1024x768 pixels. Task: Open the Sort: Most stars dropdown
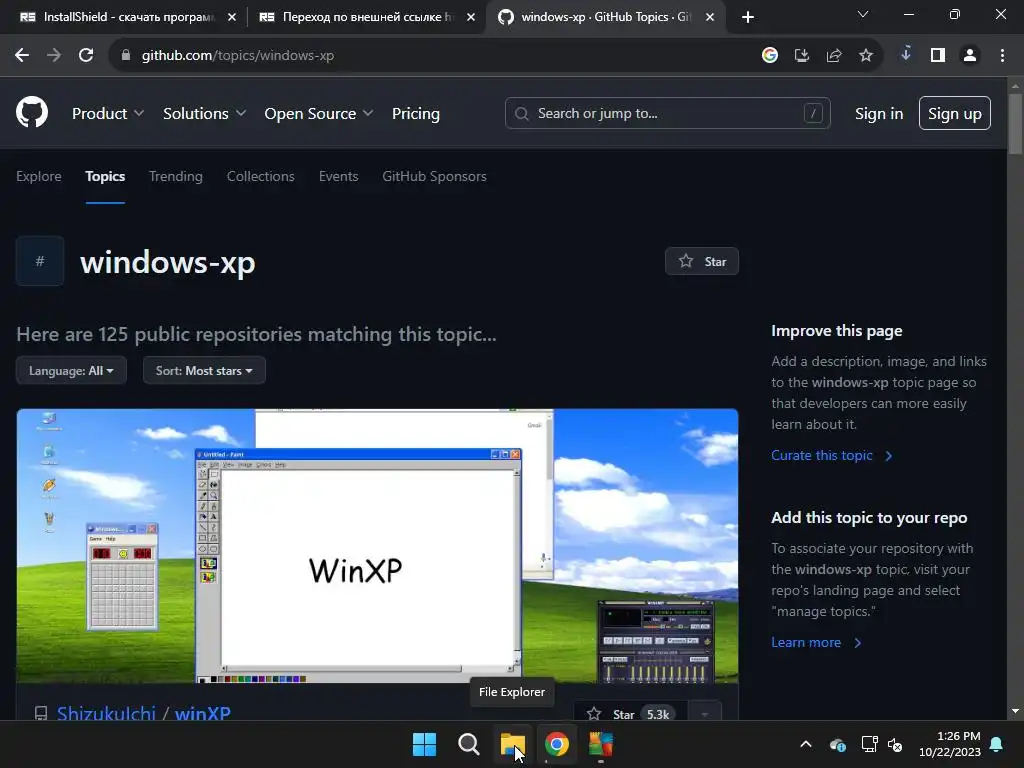[204, 370]
